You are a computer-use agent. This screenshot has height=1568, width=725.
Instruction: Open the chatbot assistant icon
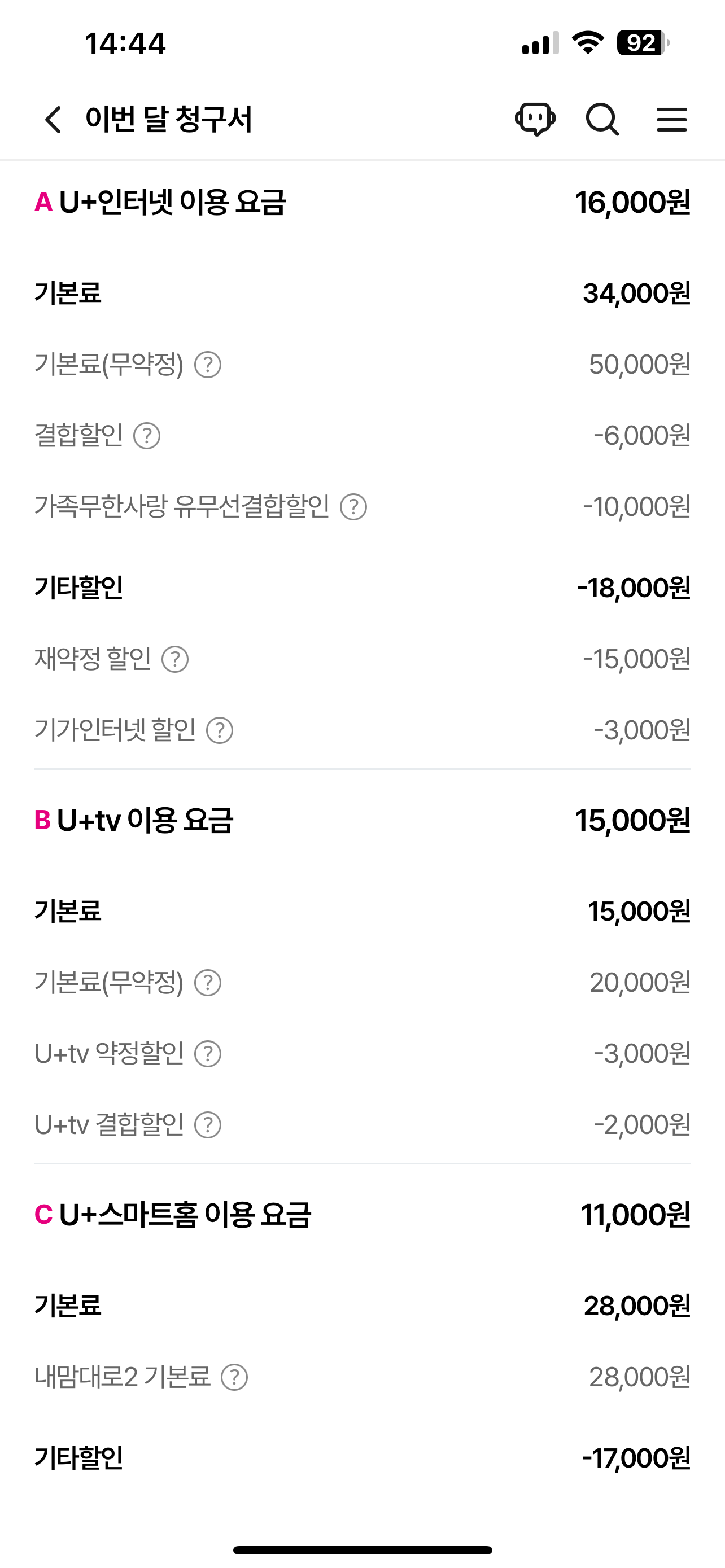click(535, 119)
